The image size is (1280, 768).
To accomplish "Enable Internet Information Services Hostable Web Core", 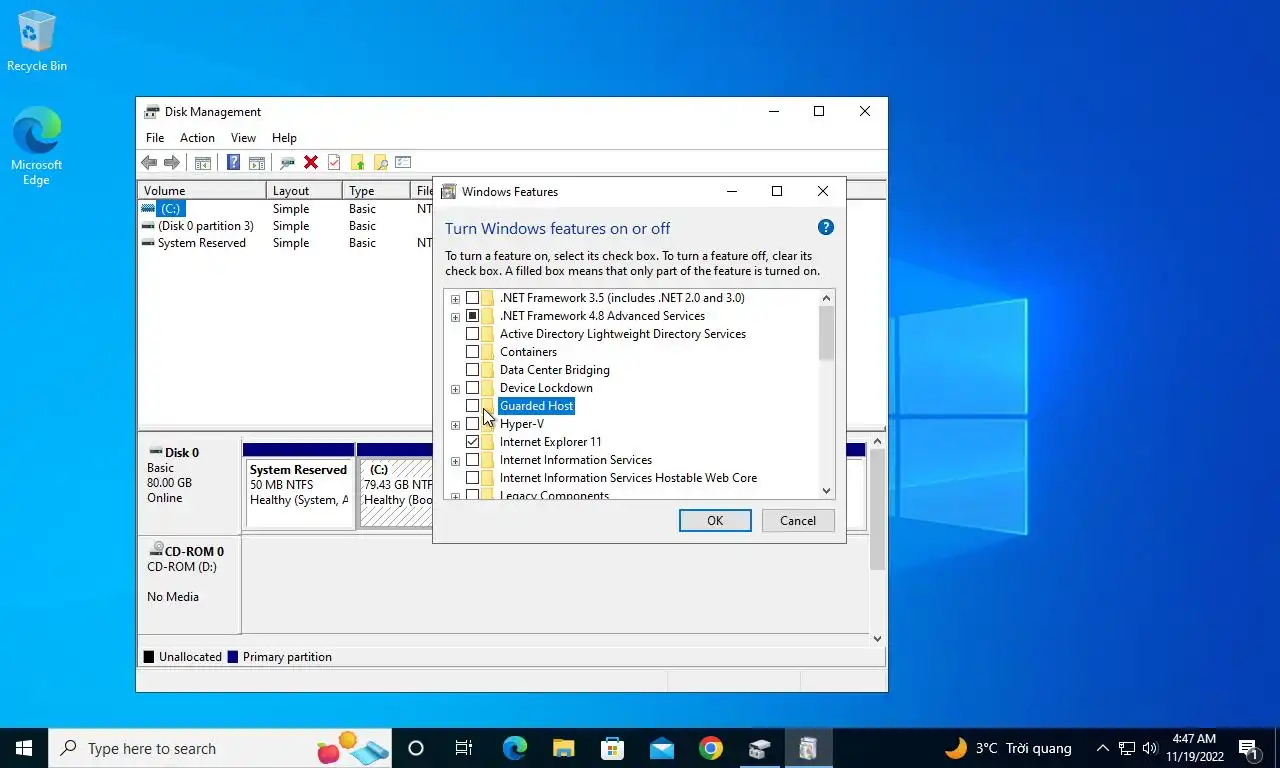I will [x=472, y=478].
